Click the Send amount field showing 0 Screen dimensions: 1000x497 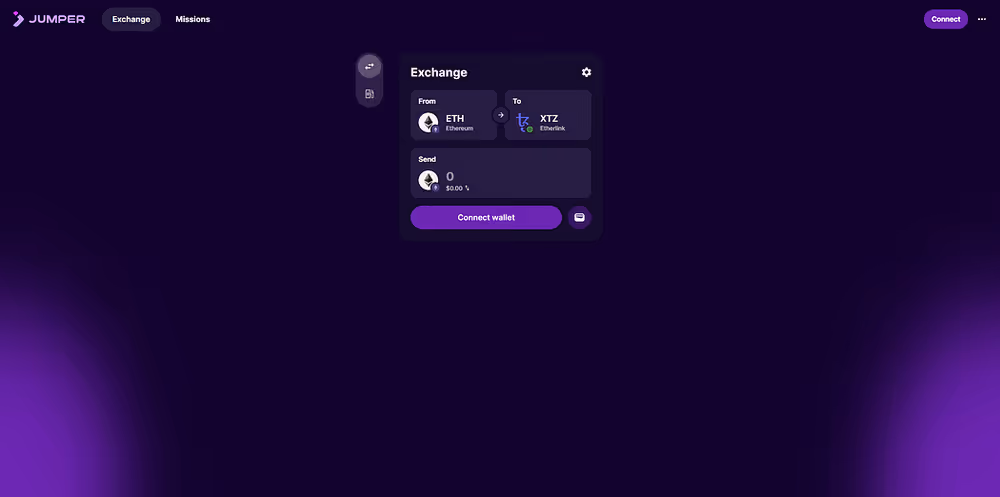click(x=501, y=173)
